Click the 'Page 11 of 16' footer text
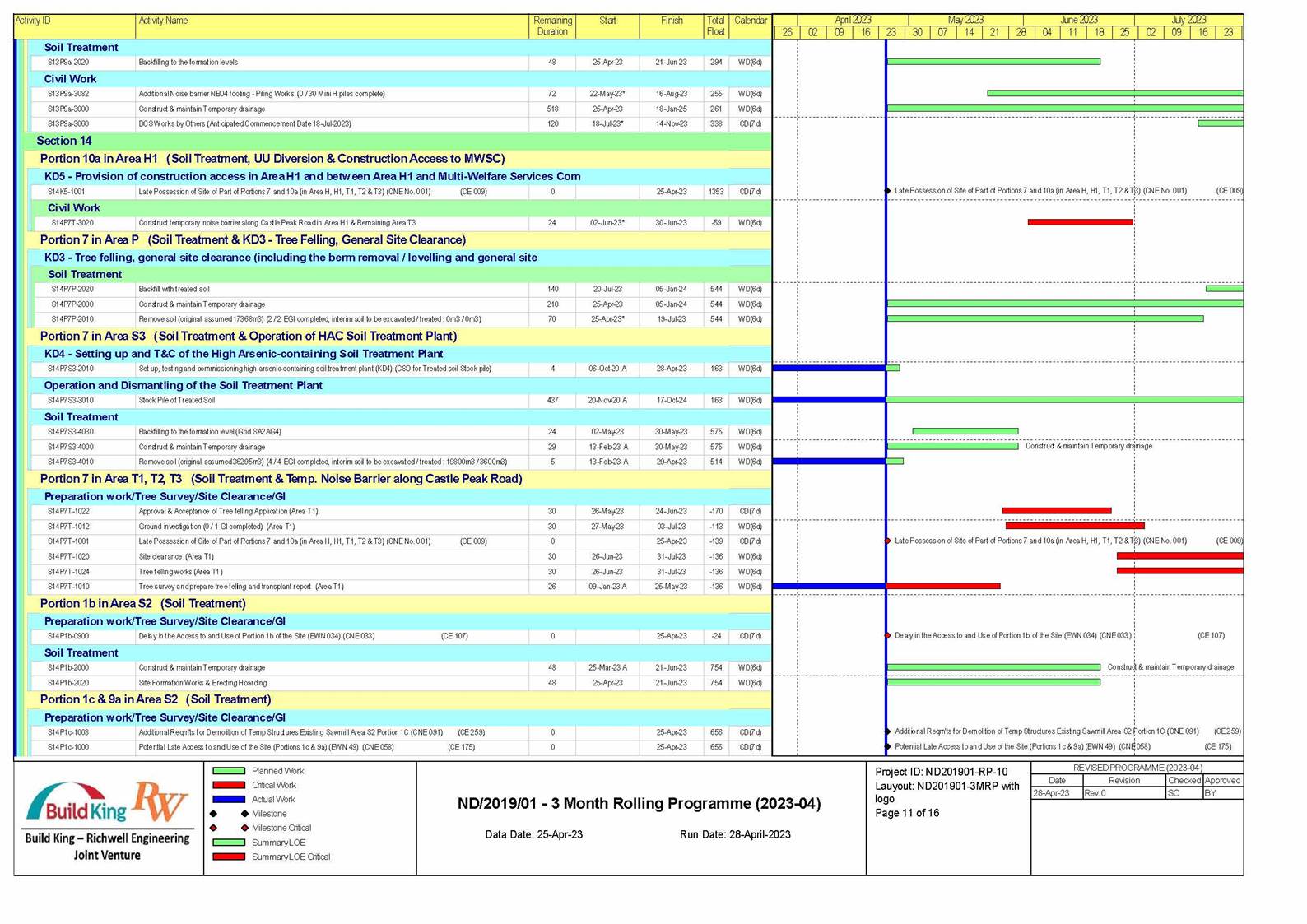Screen dimensions: 1307x924 click(x=907, y=813)
